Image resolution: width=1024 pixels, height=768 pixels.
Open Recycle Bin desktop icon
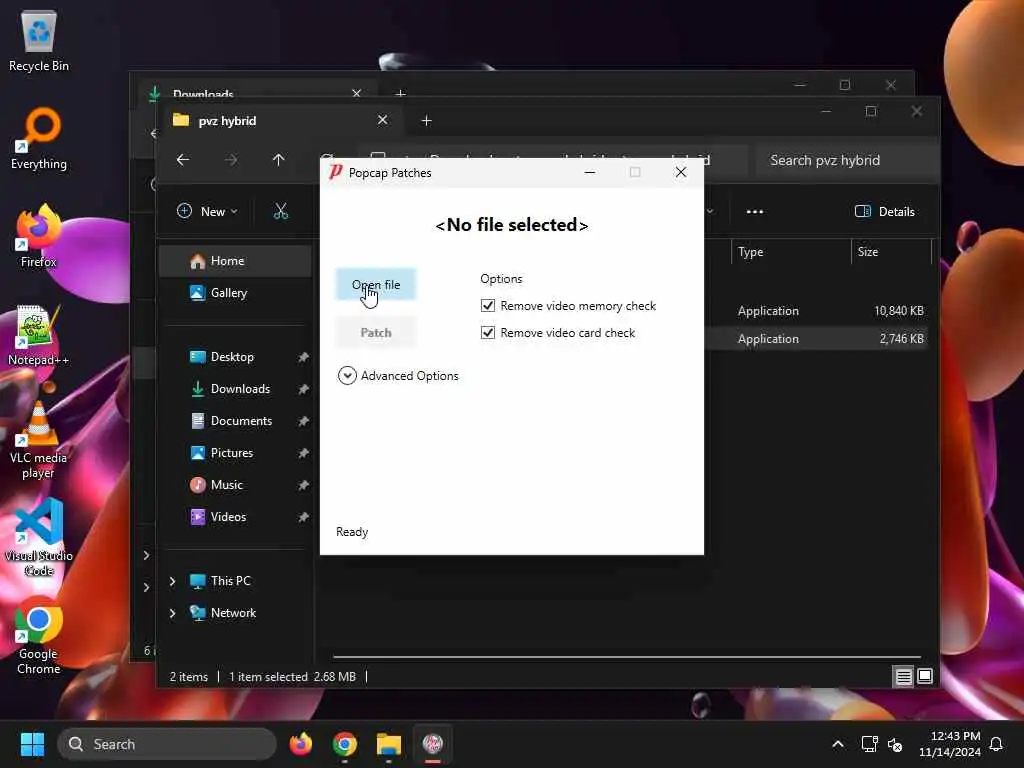pyautogui.click(x=39, y=40)
